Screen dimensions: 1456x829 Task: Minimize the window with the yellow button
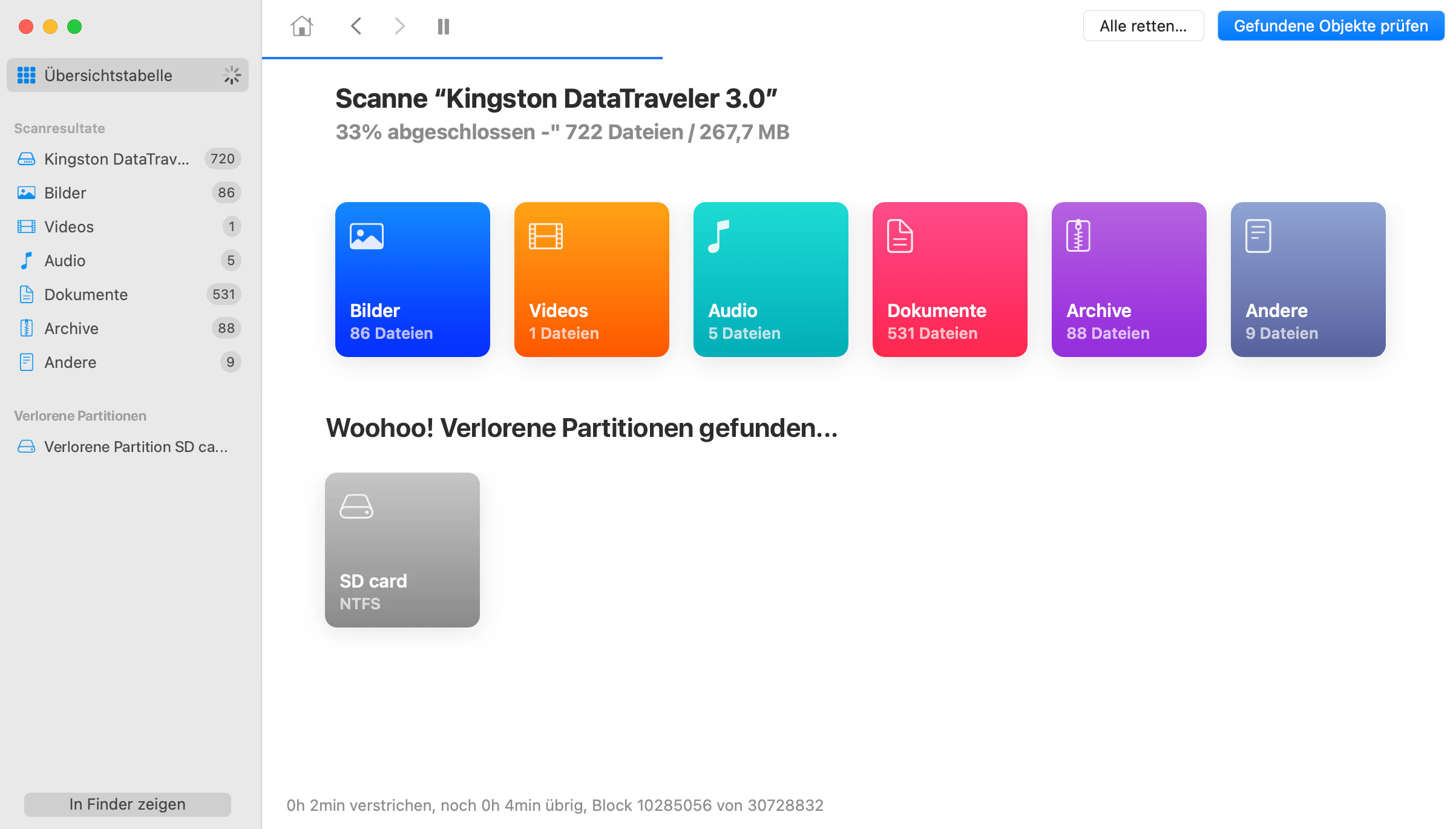pyautogui.click(x=50, y=27)
